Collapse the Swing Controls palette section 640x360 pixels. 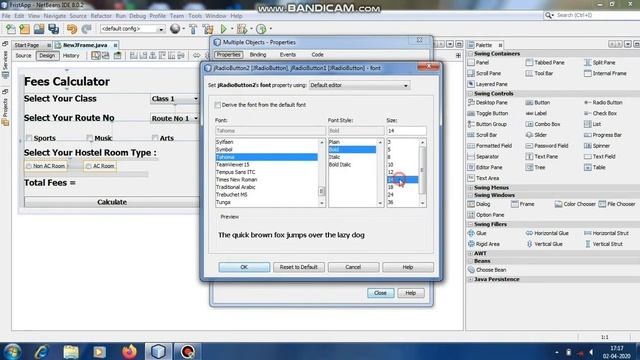(470, 93)
